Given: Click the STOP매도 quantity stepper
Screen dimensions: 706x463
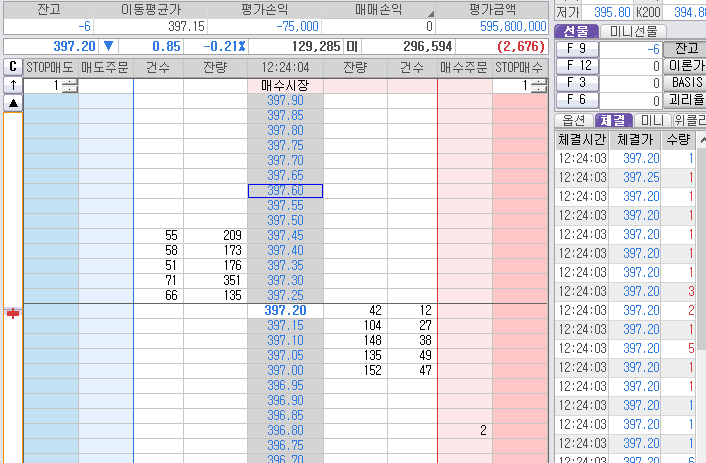Looking at the screenshot, I should click(x=69, y=85).
